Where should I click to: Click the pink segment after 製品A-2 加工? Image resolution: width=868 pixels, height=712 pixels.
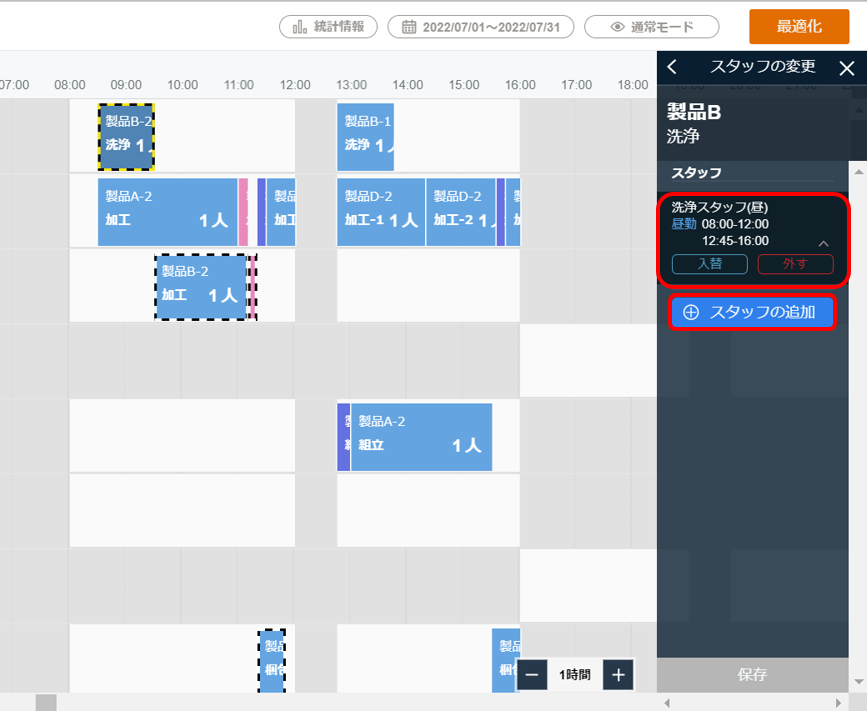(x=243, y=212)
